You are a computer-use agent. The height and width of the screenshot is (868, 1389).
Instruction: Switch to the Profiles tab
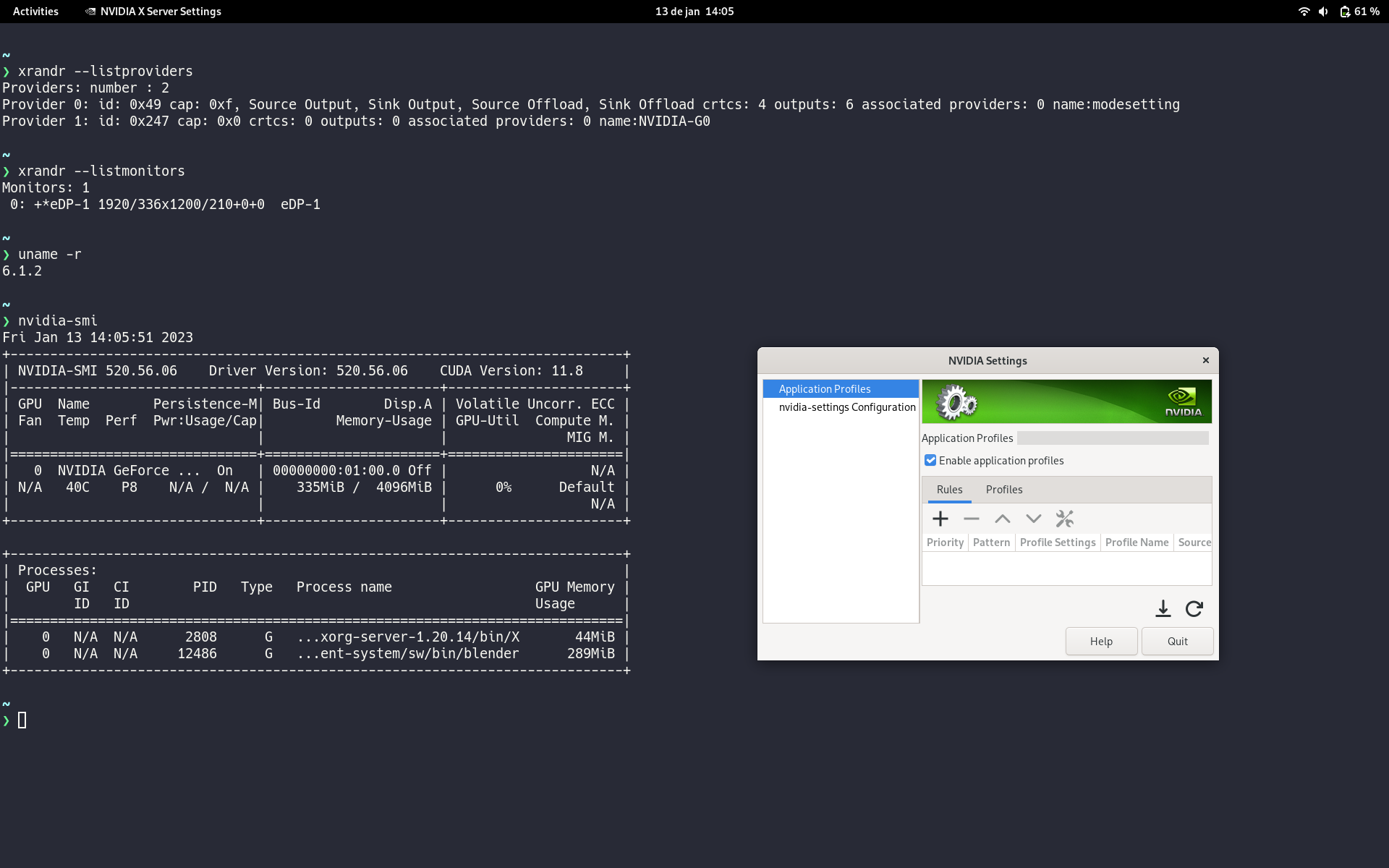(1003, 490)
